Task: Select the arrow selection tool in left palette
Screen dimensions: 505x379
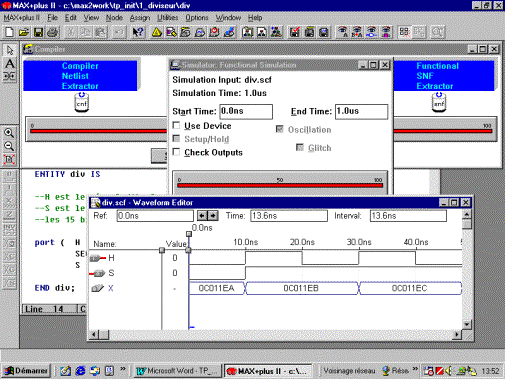Action: click(10, 50)
